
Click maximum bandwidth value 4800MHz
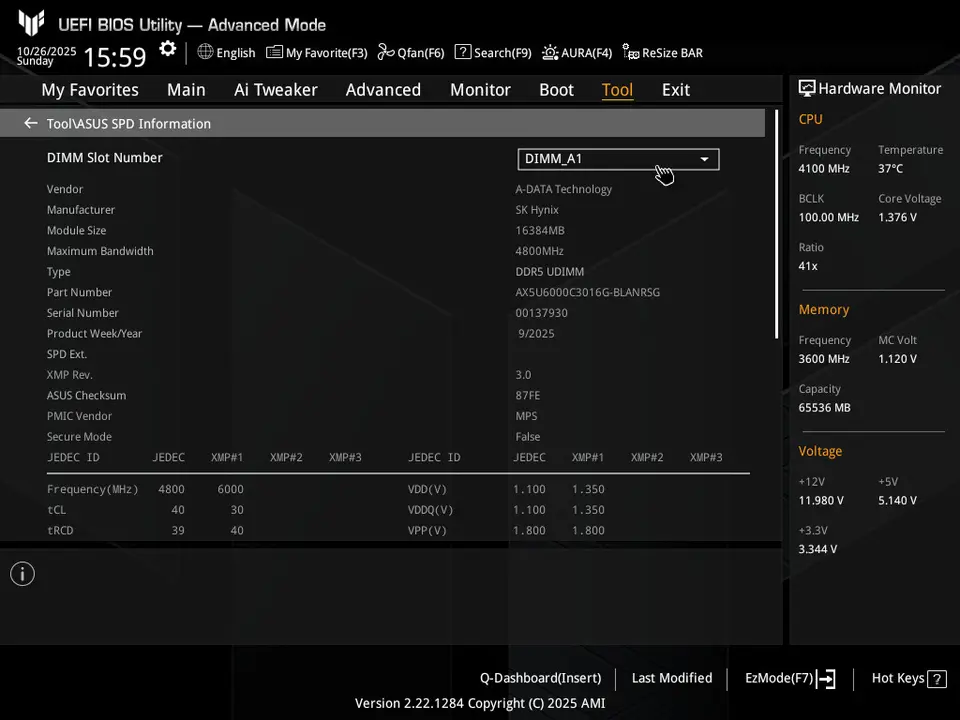click(539, 251)
